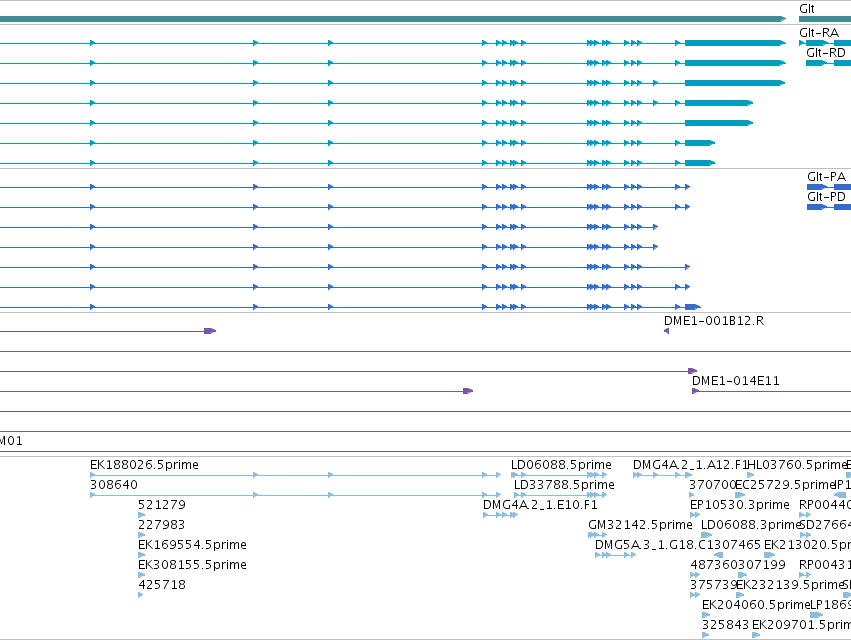Click the 325843 EST label
This screenshot has width=851, height=640.
[x=725, y=625]
